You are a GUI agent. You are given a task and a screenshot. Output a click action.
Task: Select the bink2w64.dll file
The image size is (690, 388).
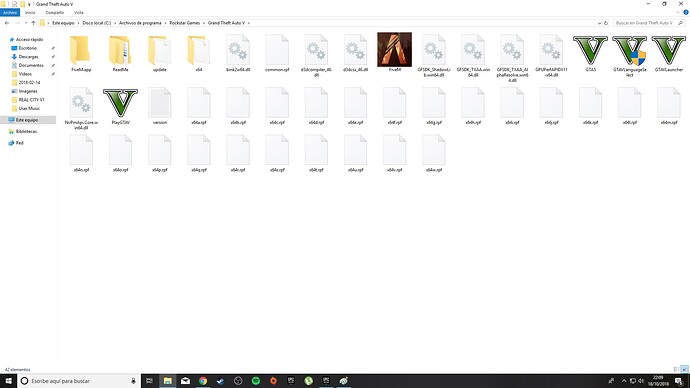238,50
